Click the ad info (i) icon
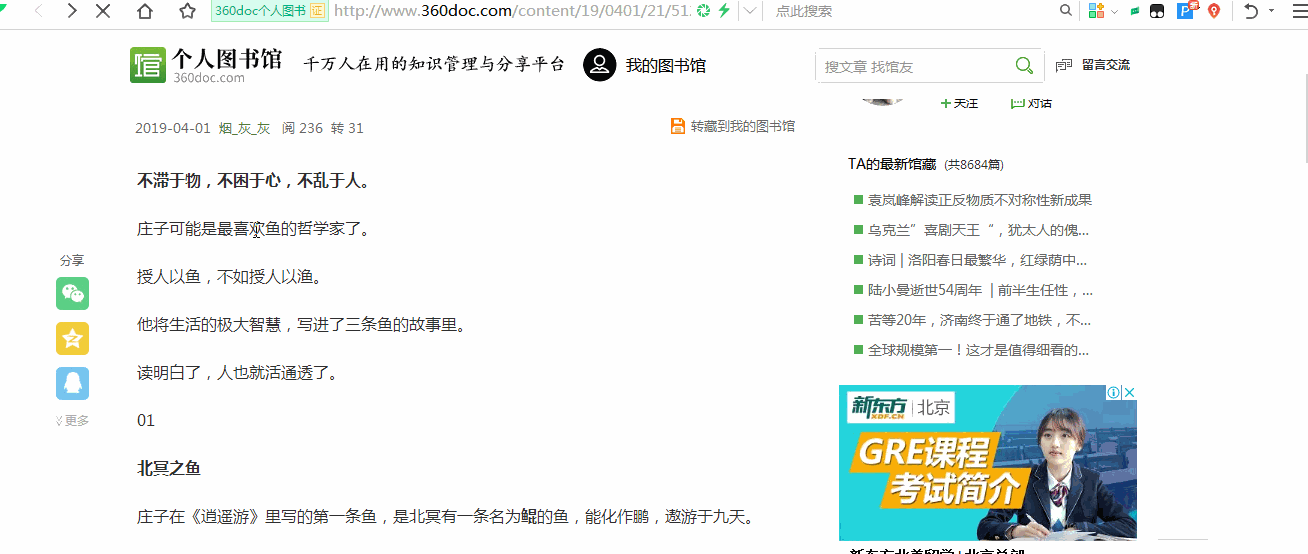Screen dimensions: 1308x554 1113,393
